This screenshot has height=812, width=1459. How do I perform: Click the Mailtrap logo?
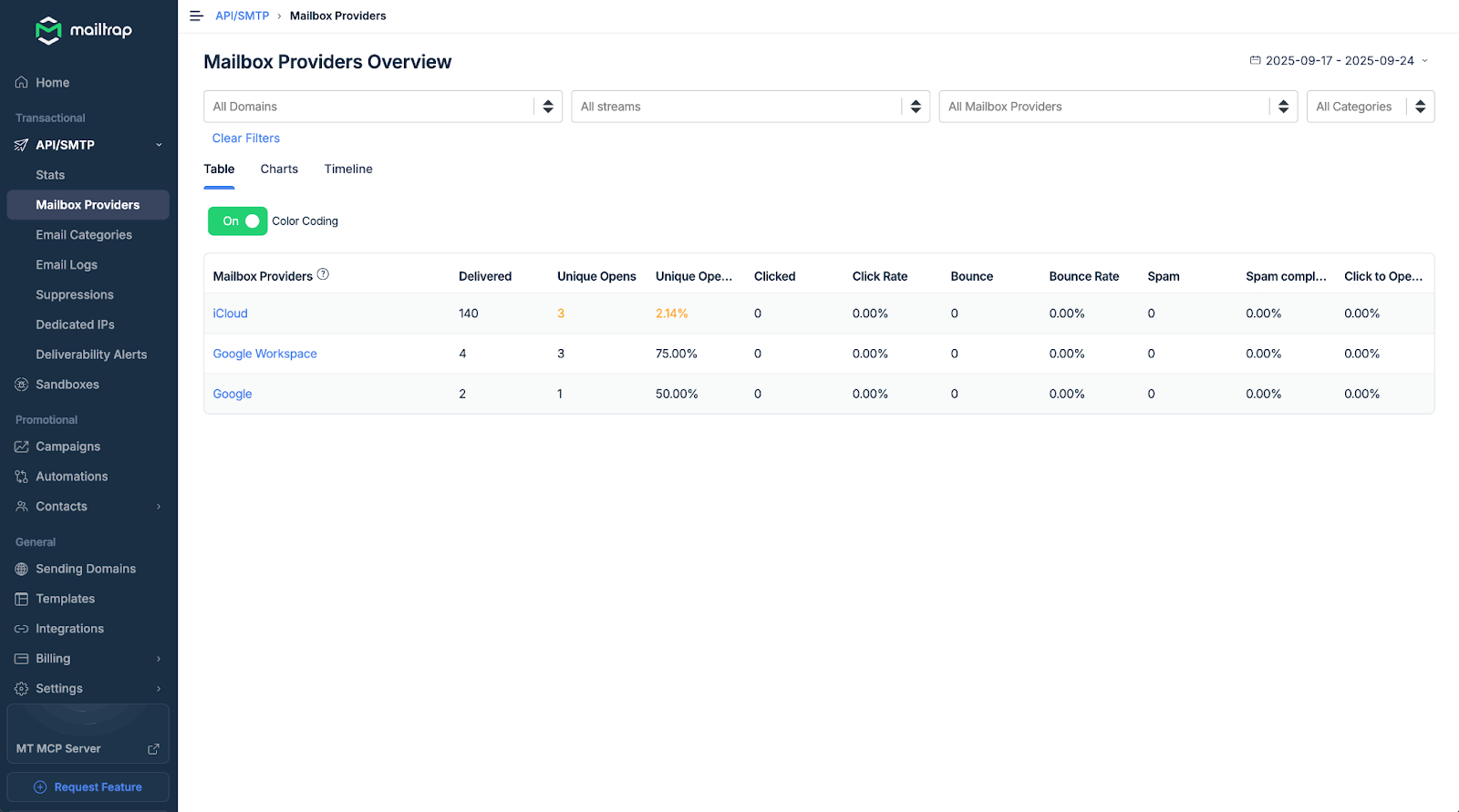point(83,30)
